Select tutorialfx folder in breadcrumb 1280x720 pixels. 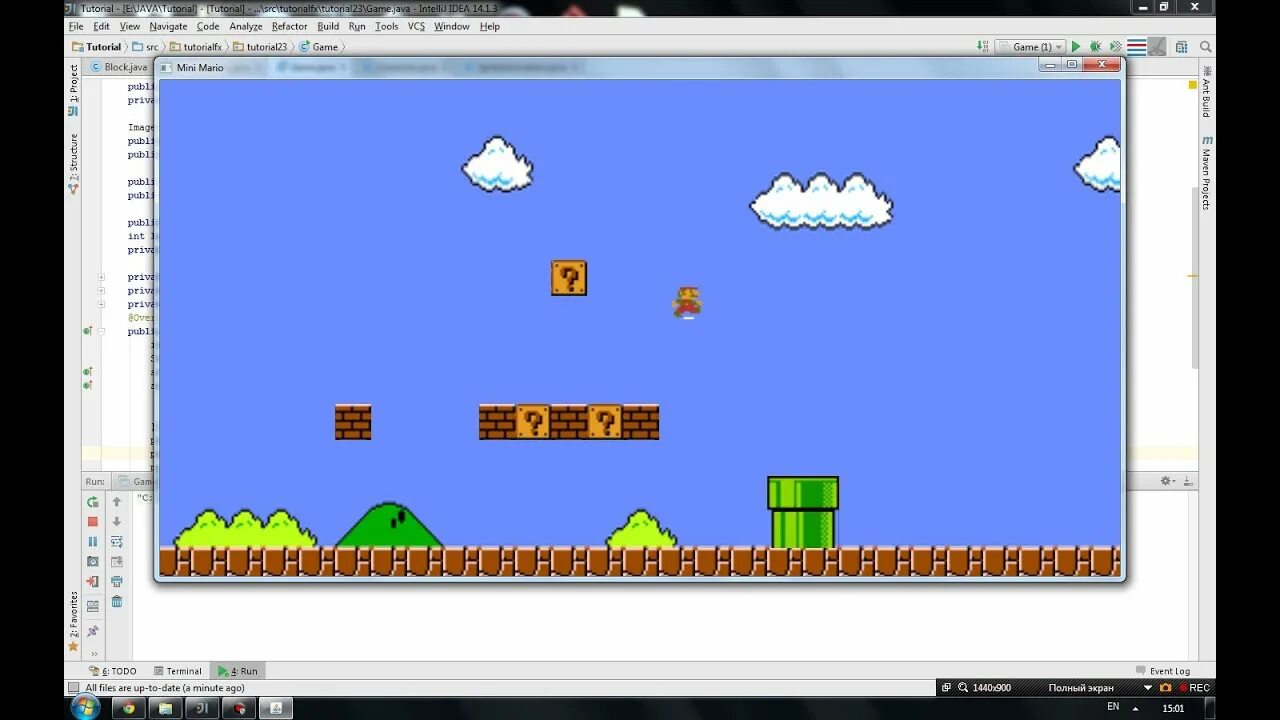pyautogui.click(x=196, y=47)
